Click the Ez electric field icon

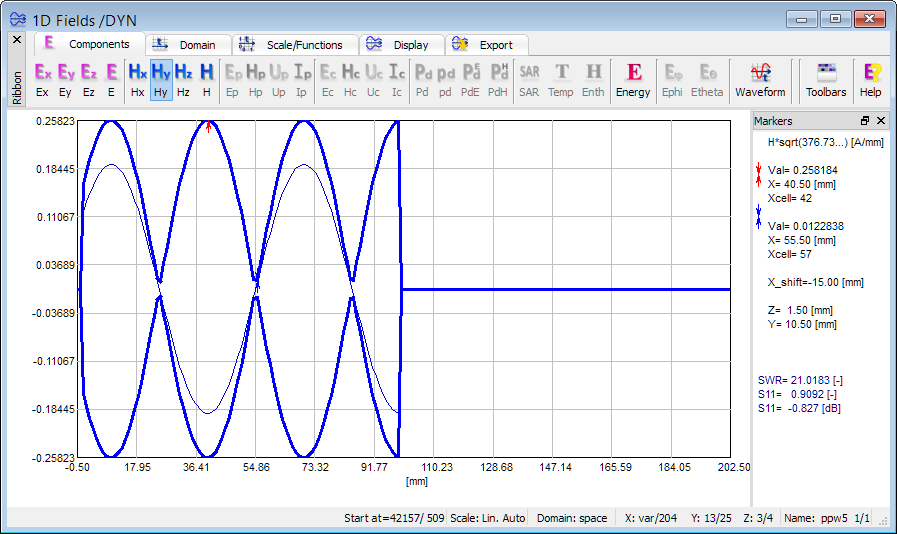pos(89,78)
